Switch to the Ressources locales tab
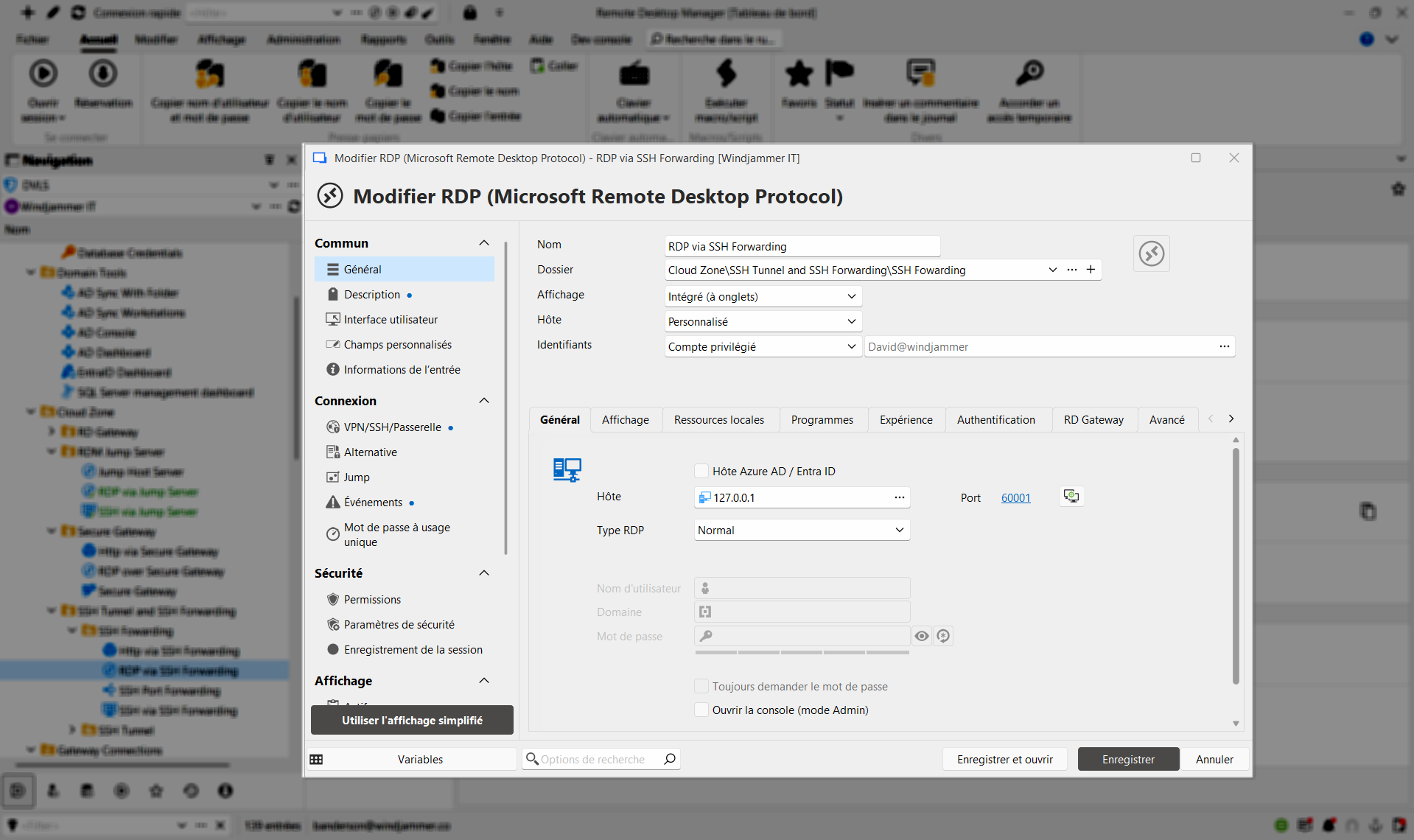 718,419
